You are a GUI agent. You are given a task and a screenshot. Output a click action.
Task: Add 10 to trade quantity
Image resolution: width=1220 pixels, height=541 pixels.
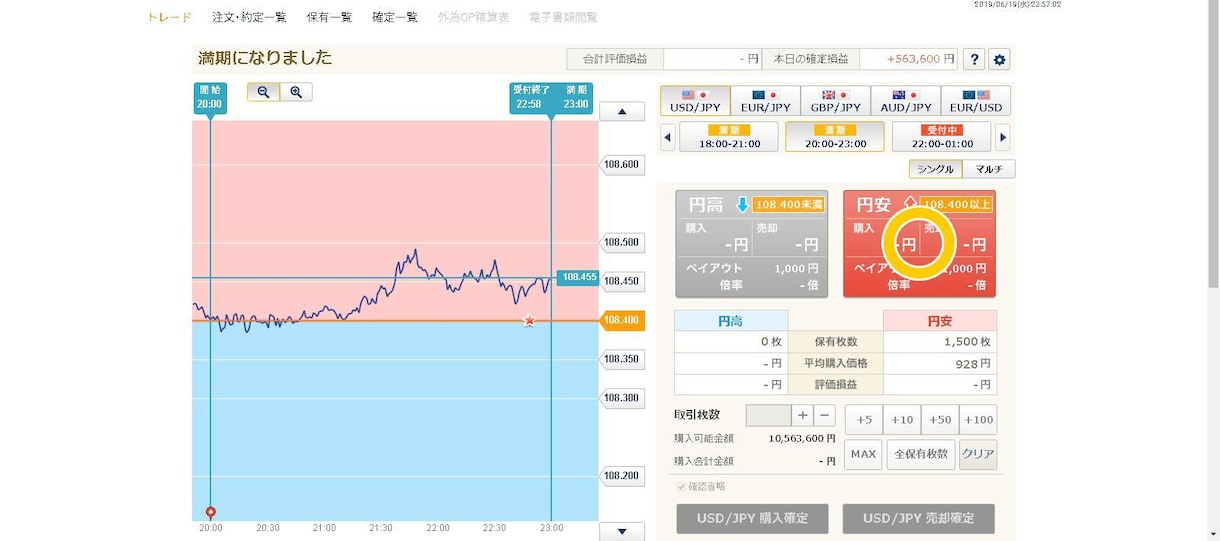pyautogui.click(x=902, y=420)
